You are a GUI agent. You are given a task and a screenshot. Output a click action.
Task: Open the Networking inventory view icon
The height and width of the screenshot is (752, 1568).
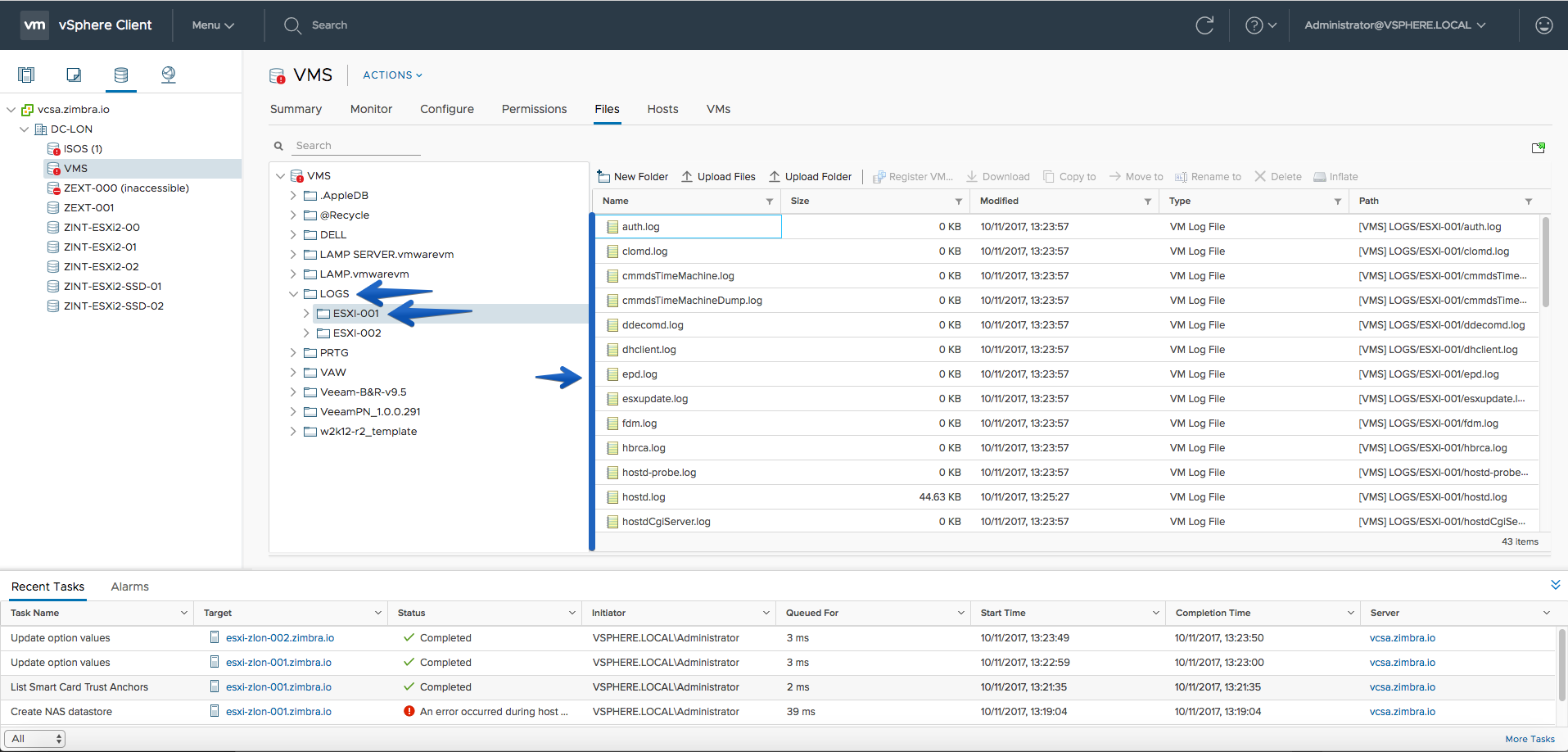pos(169,75)
